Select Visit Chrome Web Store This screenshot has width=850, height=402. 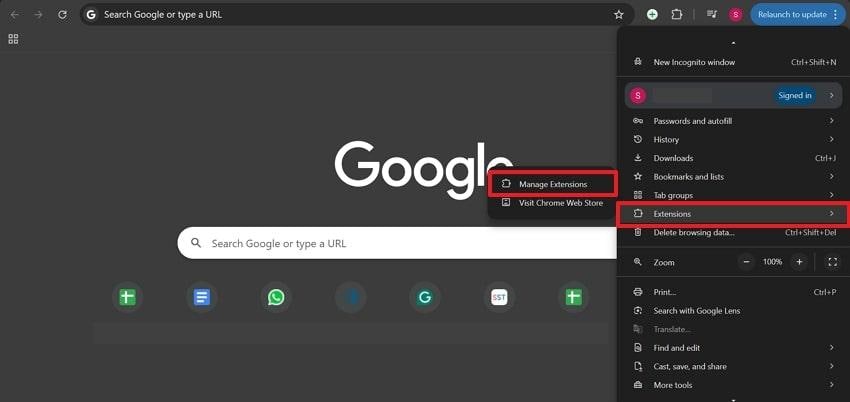[552, 203]
